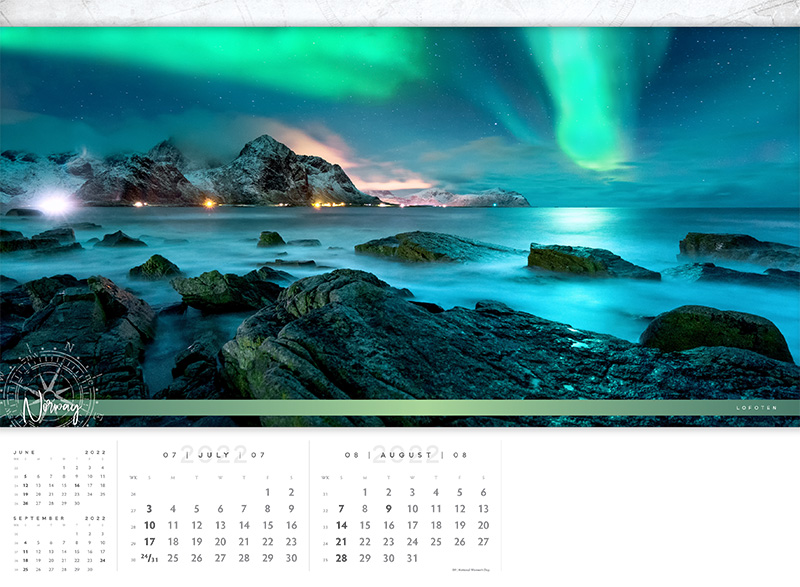Click the bright white light on the shoreline
Image resolution: width=800 pixels, height=587 pixels.
click(x=53, y=205)
